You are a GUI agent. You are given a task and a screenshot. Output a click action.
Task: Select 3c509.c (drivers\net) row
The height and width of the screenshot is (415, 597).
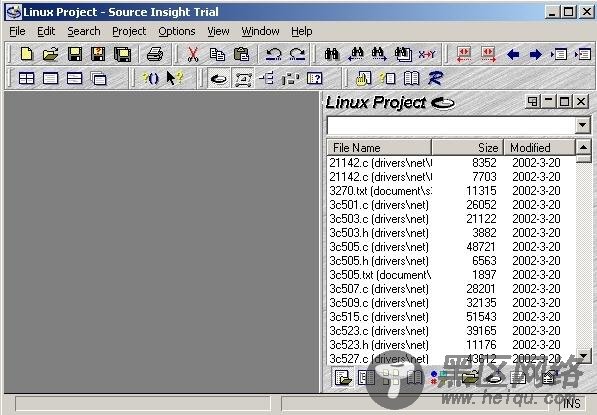[451, 303]
